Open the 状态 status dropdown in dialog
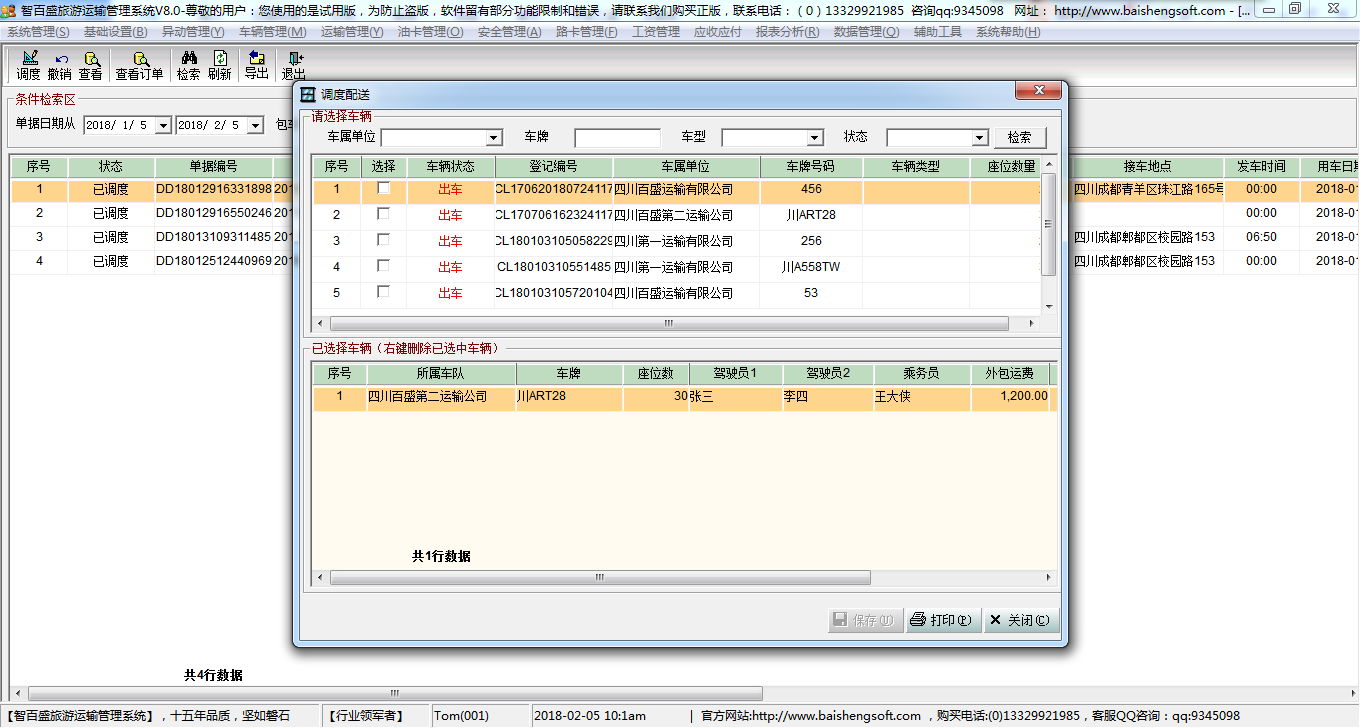The height and width of the screenshot is (728, 1360). pos(980,138)
